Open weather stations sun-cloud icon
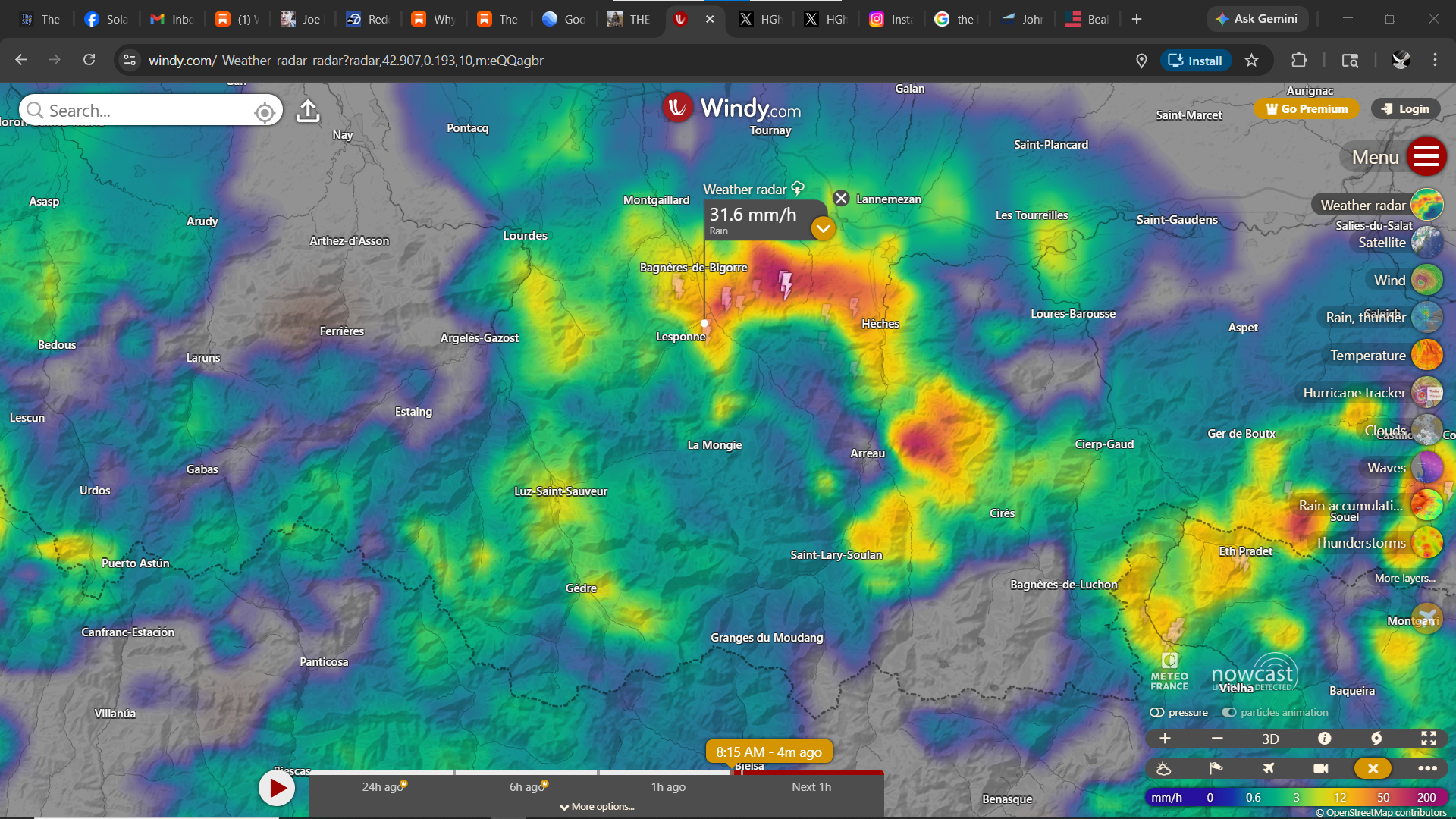1456x819 pixels. [1164, 768]
